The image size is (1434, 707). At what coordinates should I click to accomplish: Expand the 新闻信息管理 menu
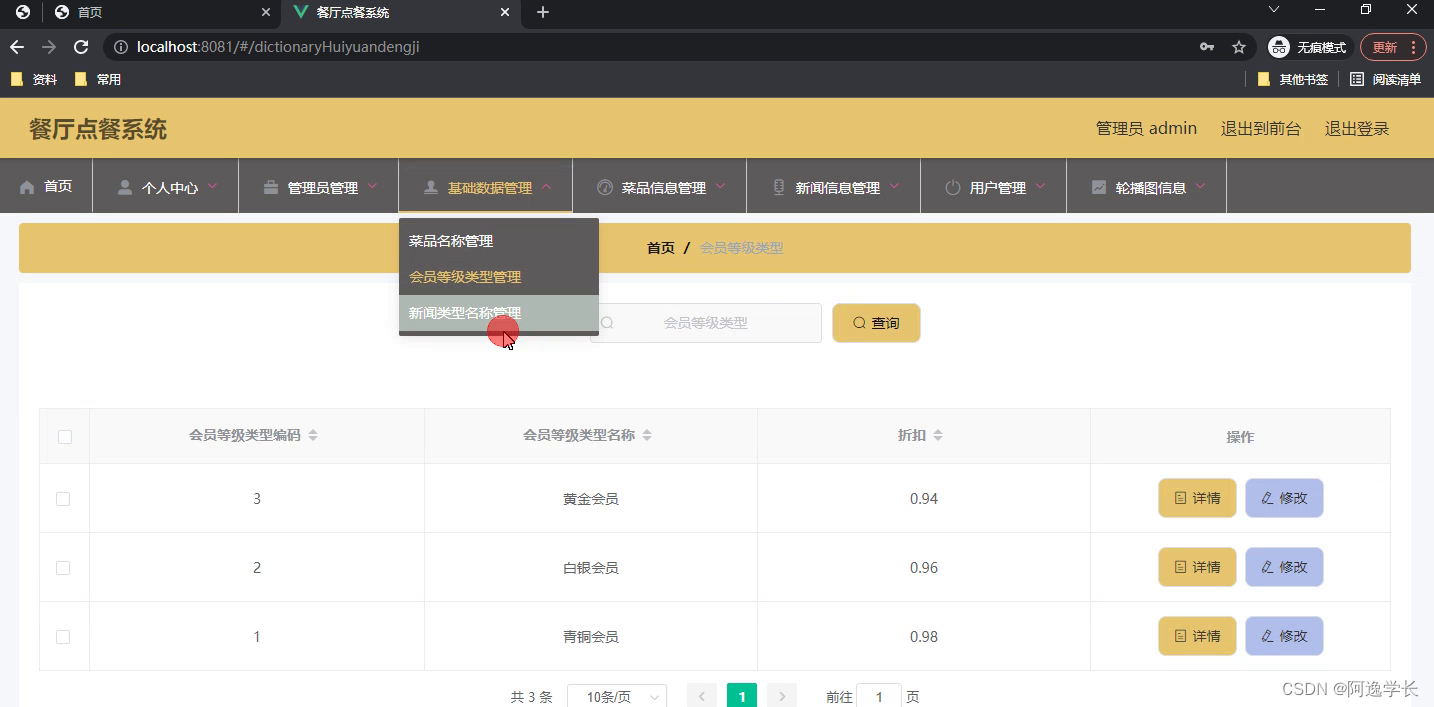click(834, 186)
